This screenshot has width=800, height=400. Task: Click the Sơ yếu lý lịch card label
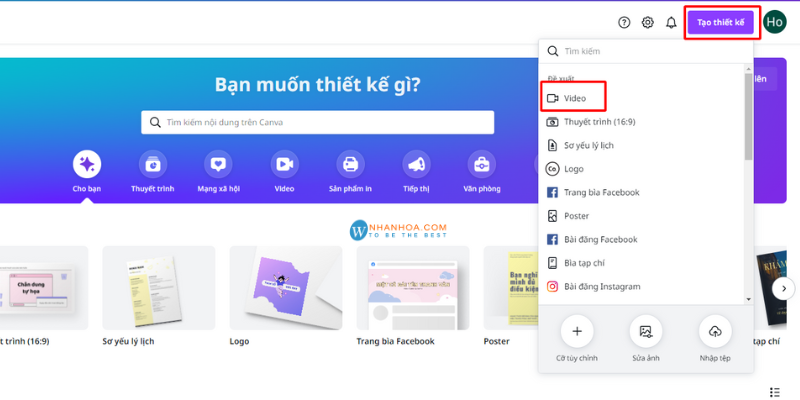click(128, 341)
